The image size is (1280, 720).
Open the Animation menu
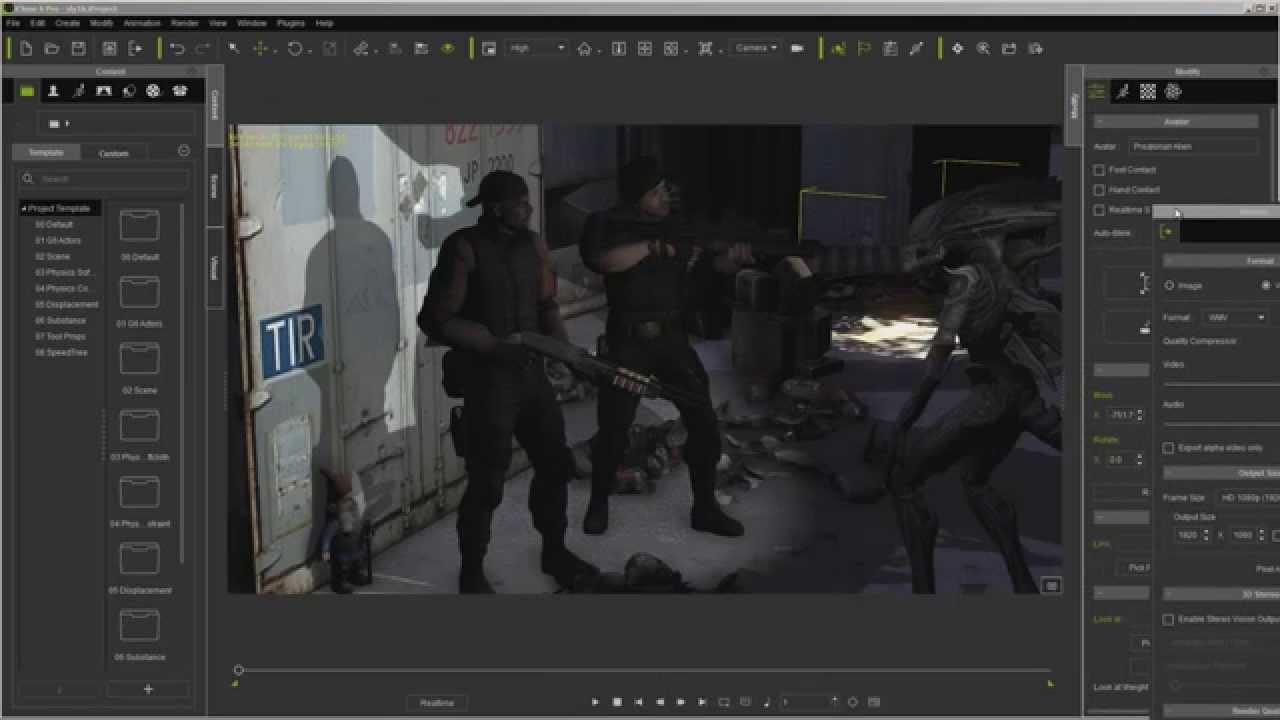pyautogui.click(x=142, y=22)
